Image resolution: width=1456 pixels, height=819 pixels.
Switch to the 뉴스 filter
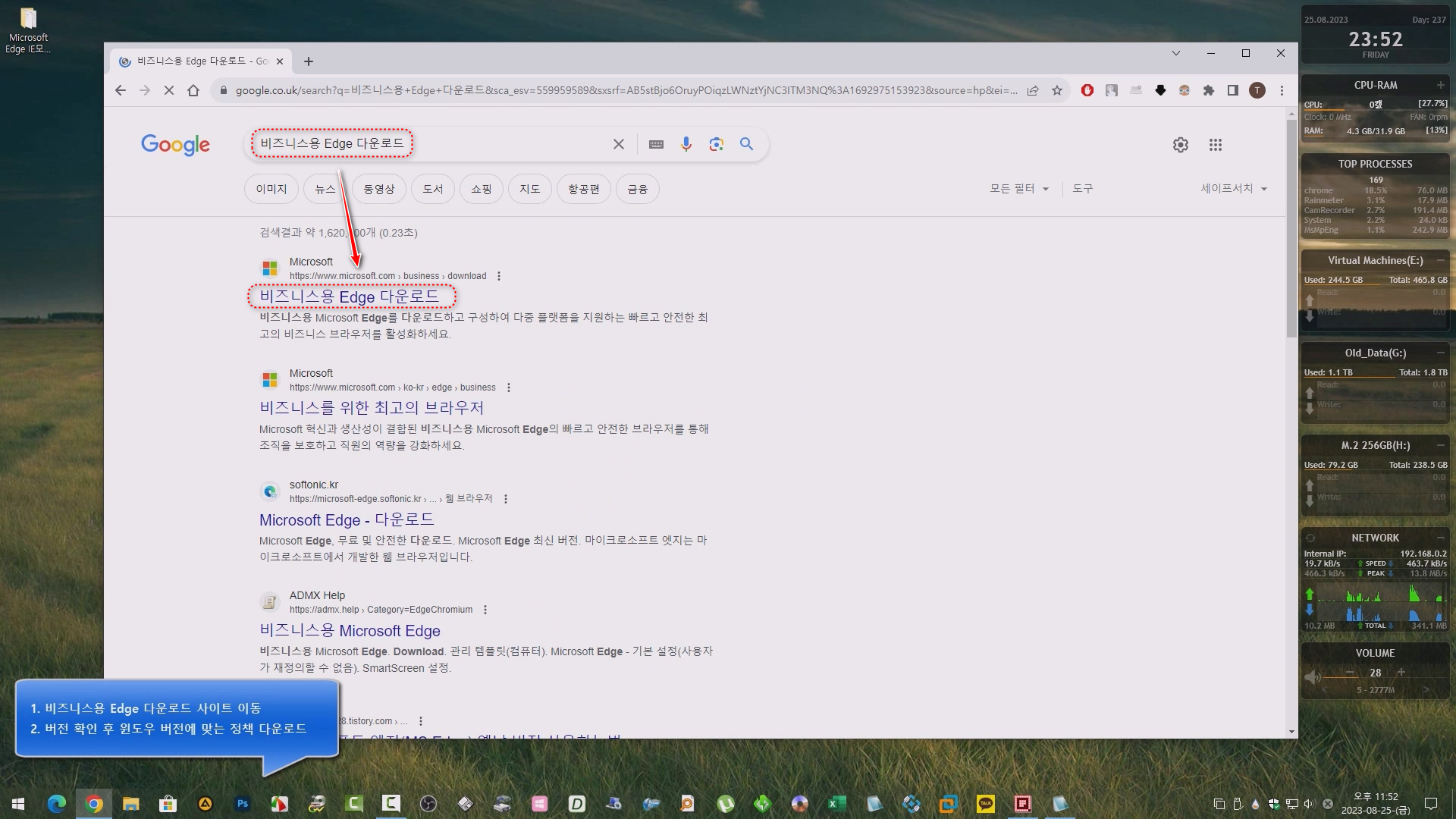pos(325,189)
